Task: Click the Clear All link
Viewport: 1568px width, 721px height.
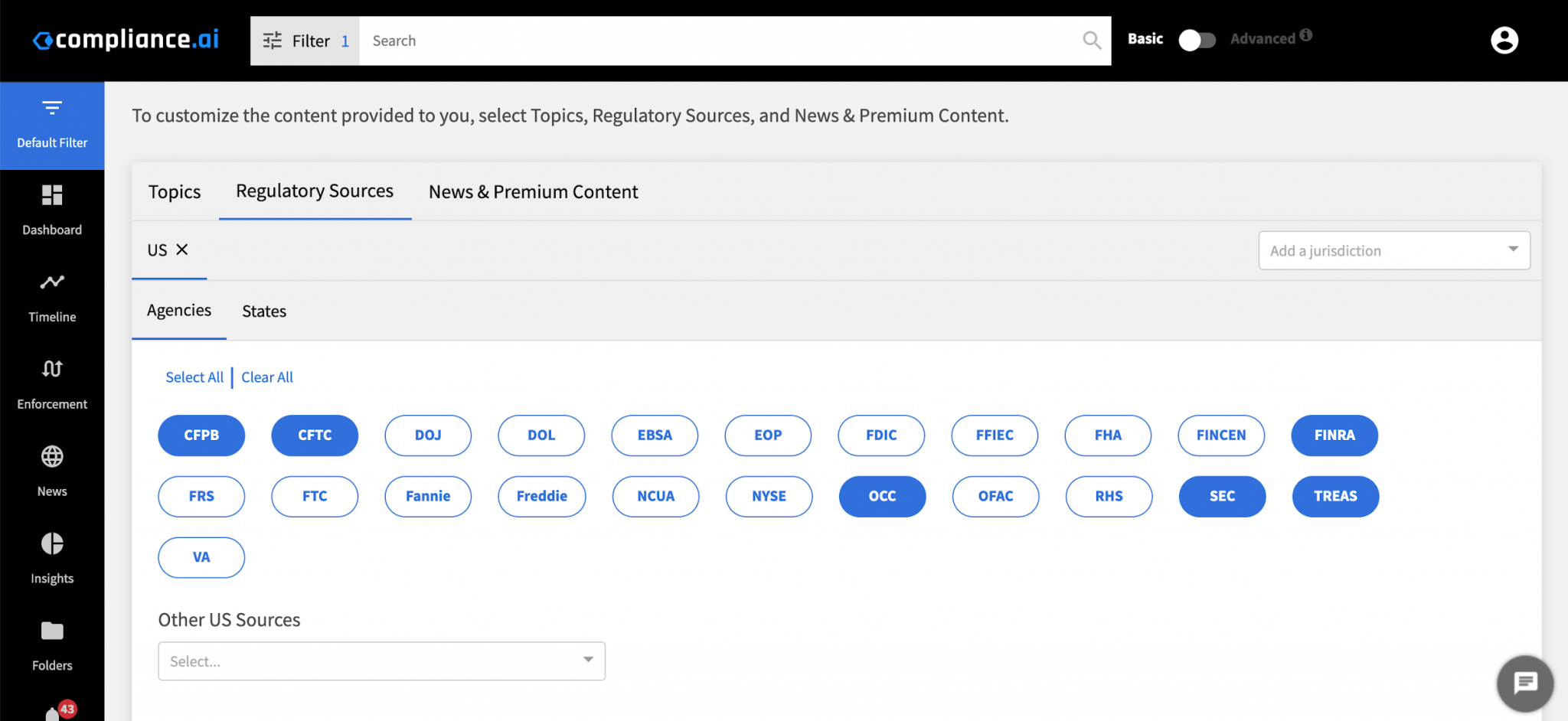Action: (267, 377)
